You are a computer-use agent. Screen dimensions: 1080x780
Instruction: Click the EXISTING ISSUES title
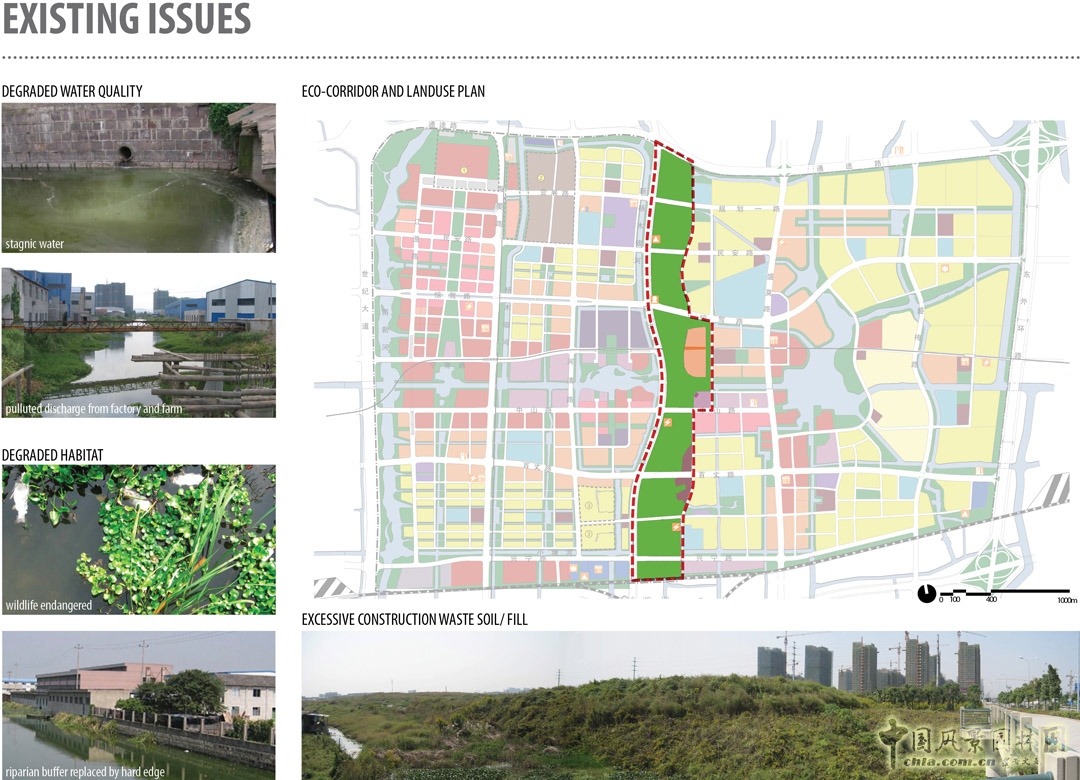[126, 20]
